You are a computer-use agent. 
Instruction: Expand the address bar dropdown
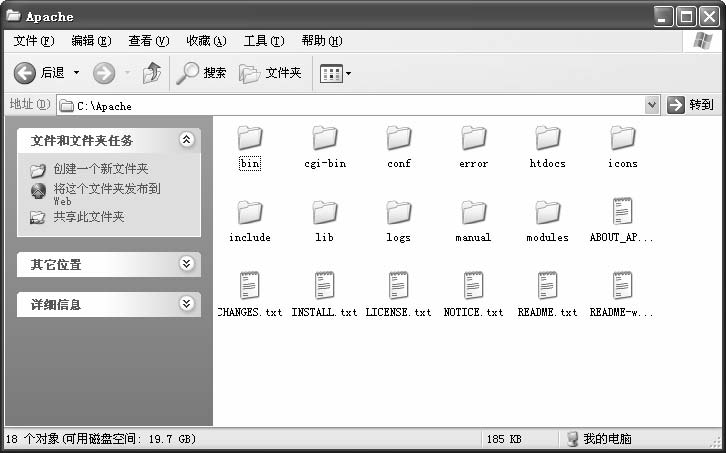point(651,105)
